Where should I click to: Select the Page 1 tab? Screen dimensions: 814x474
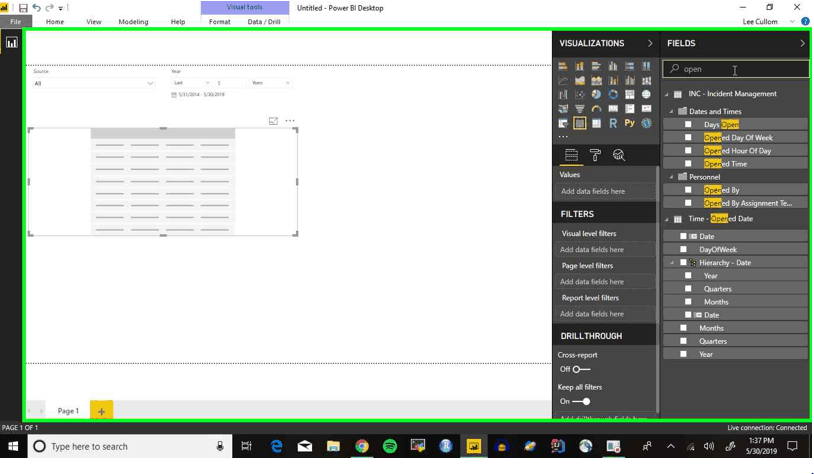68,411
